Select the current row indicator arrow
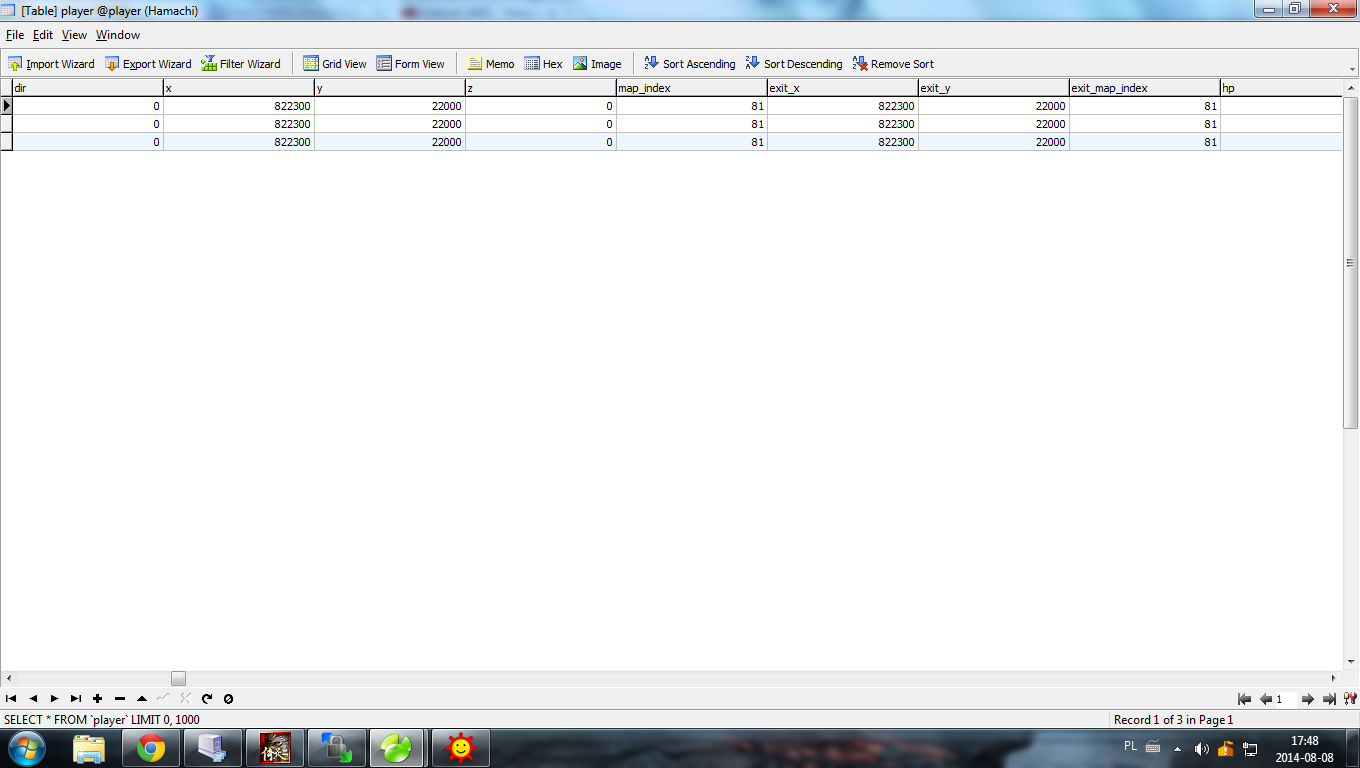Image resolution: width=1360 pixels, height=768 pixels. click(x=6, y=105)
